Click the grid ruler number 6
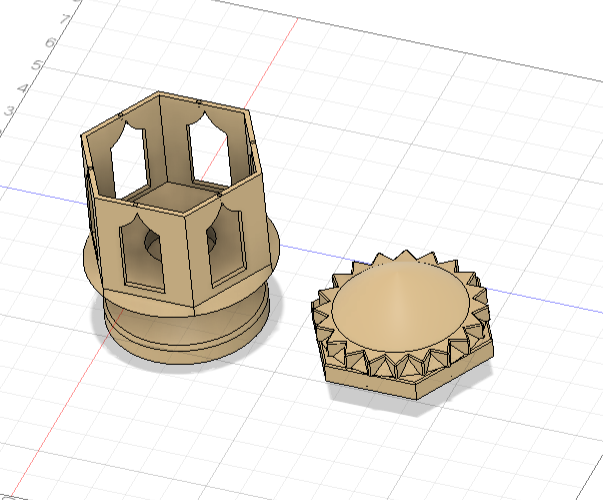The image size is (603, 500). [x=50, y=42]
